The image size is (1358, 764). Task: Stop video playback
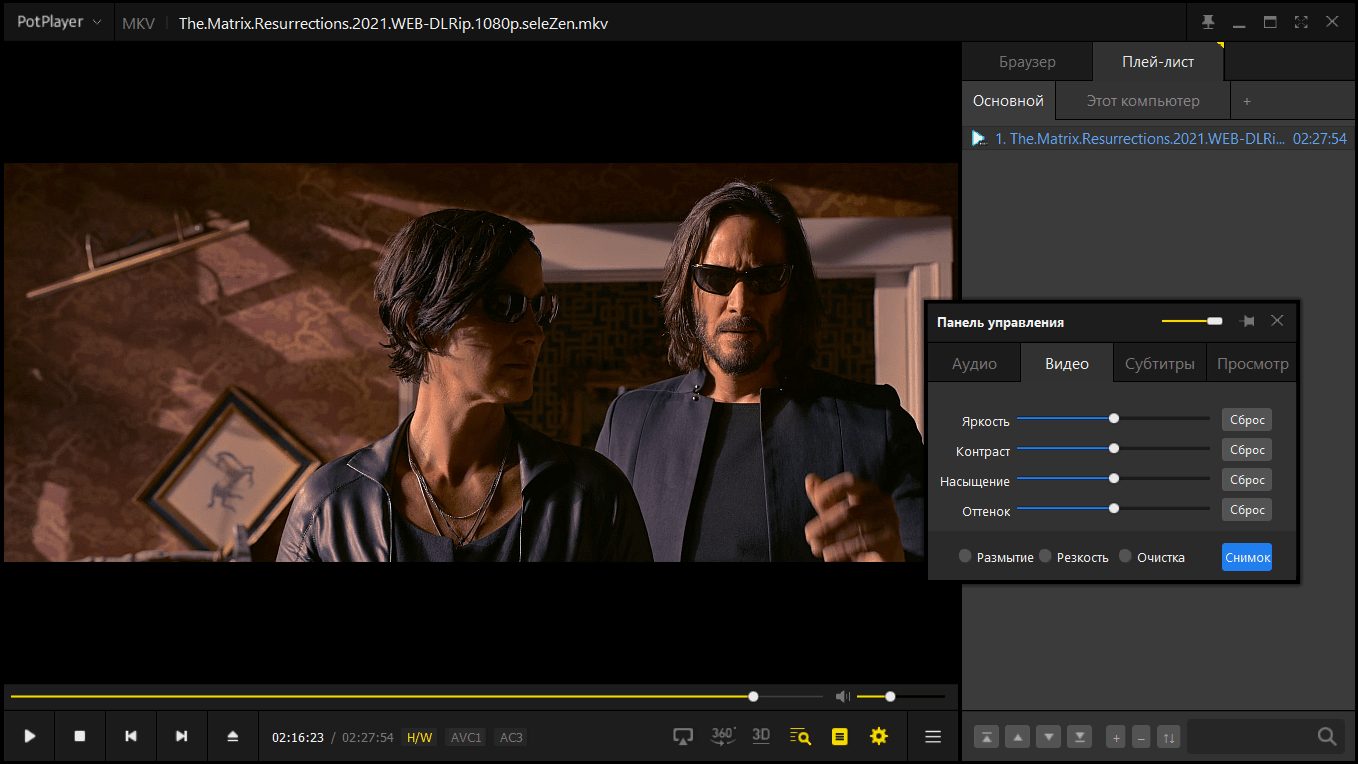[x=80, y=737]
